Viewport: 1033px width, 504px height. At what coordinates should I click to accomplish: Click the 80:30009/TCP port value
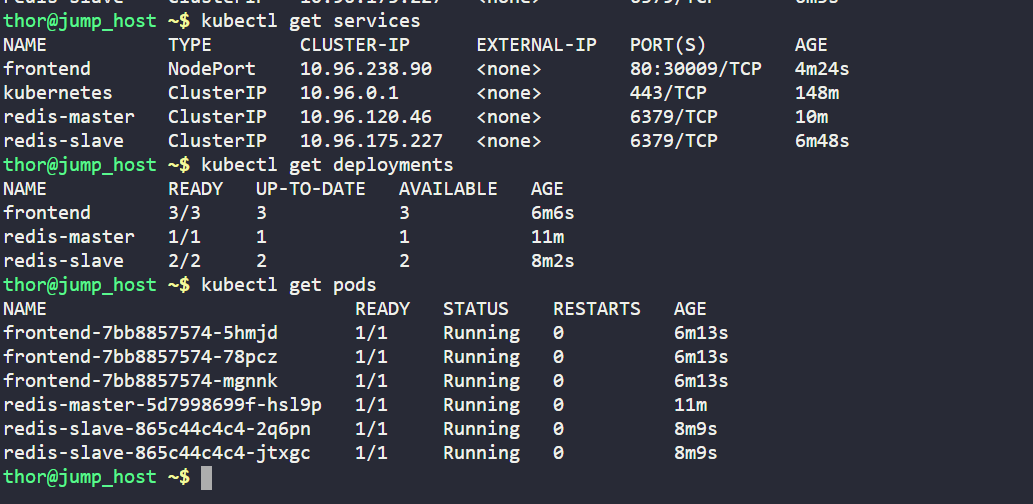[x=695, y=69]
